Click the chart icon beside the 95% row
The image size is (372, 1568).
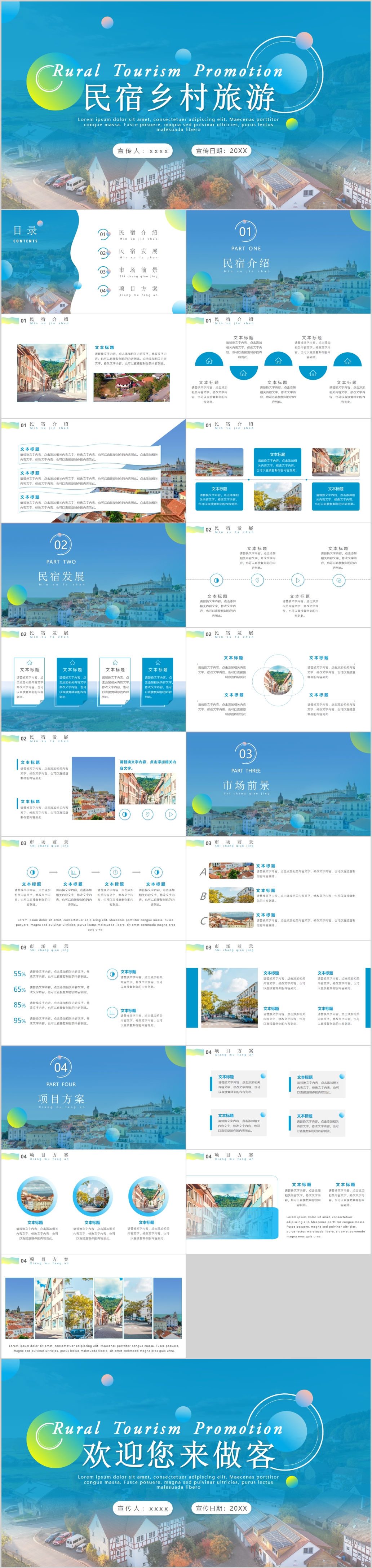[112, 1012]
